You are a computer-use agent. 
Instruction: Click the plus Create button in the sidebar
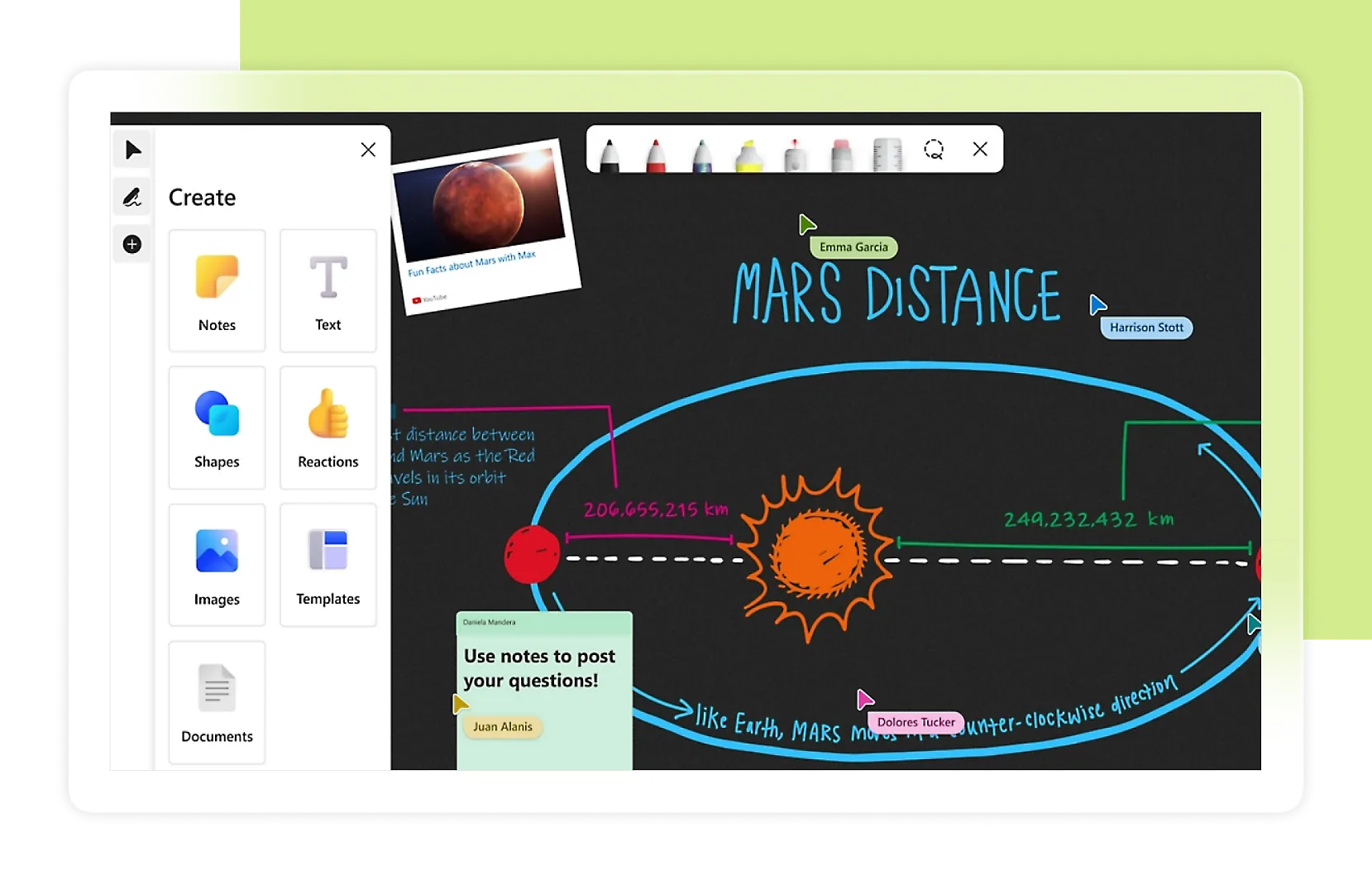[132, 244]
